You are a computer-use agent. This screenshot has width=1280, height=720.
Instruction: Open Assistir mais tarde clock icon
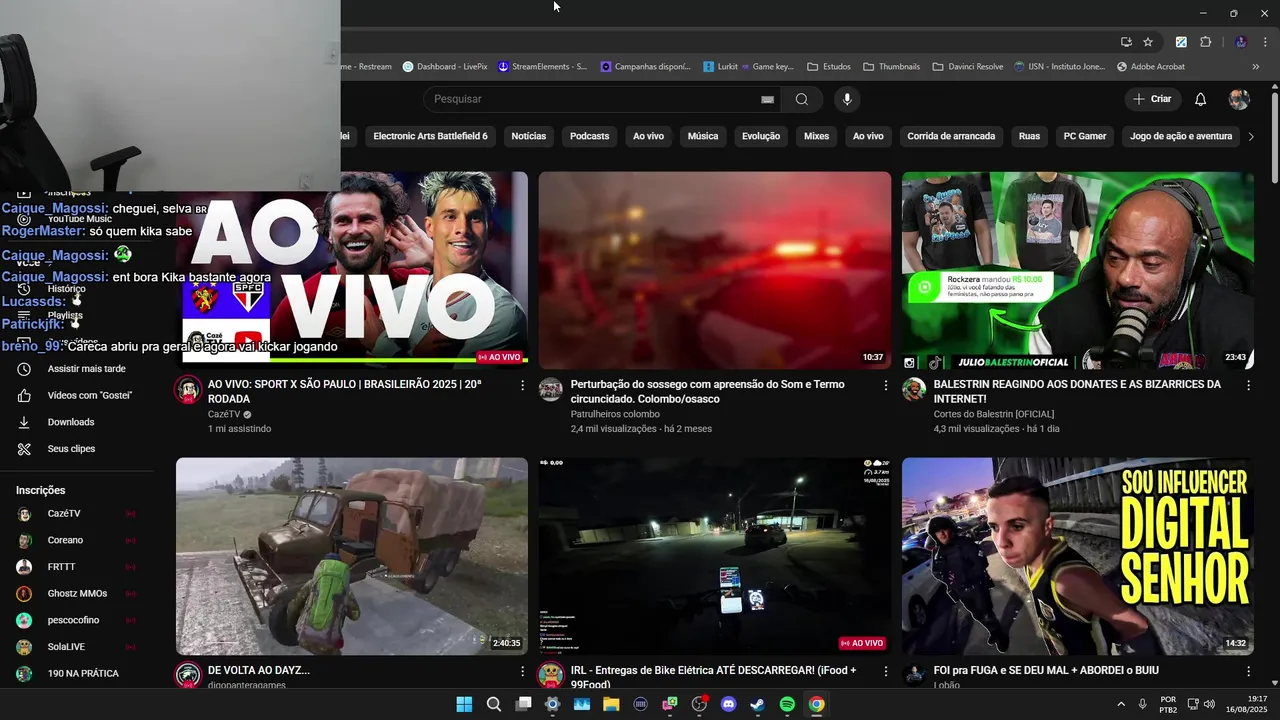pos(24,369)
